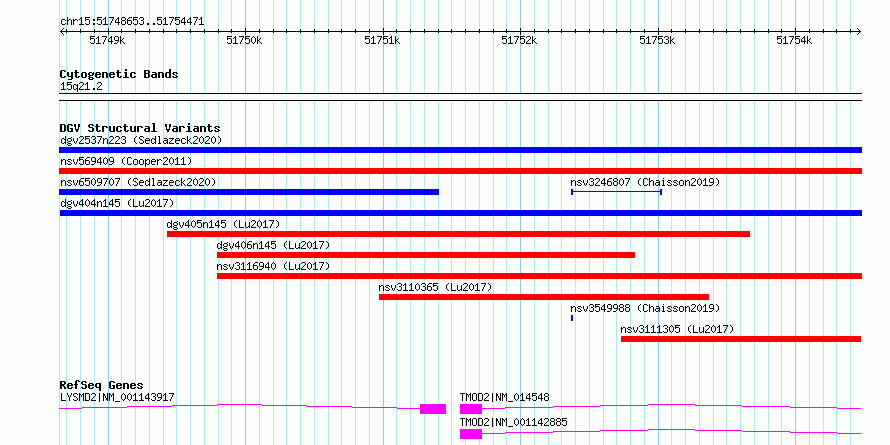Click the red nsv3116940 variant bar
The width and height of the screenshot is (890, 445).
539,276
